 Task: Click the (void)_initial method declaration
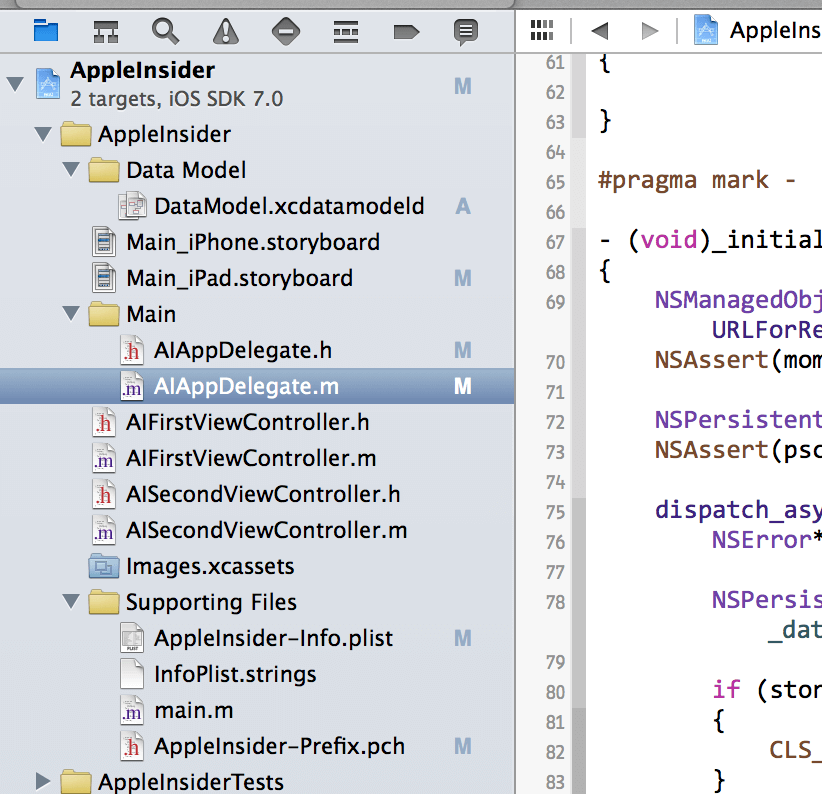tap(710, 240)
